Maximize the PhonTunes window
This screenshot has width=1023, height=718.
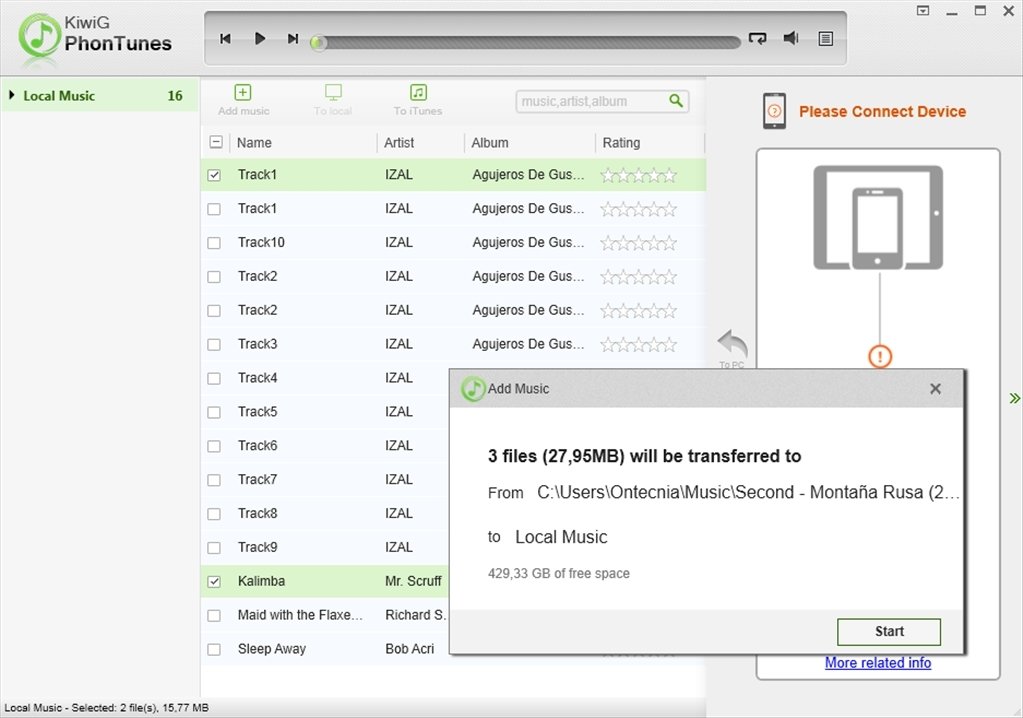click(980, 10)
